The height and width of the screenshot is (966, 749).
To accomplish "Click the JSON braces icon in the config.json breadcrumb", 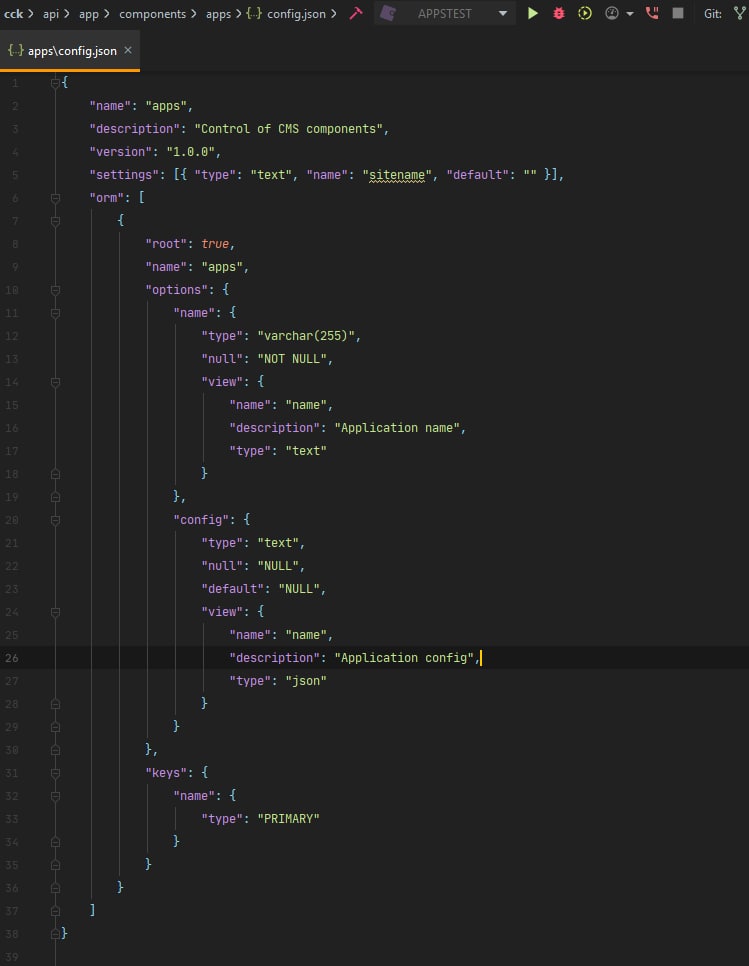I will (x=254, y=13).
